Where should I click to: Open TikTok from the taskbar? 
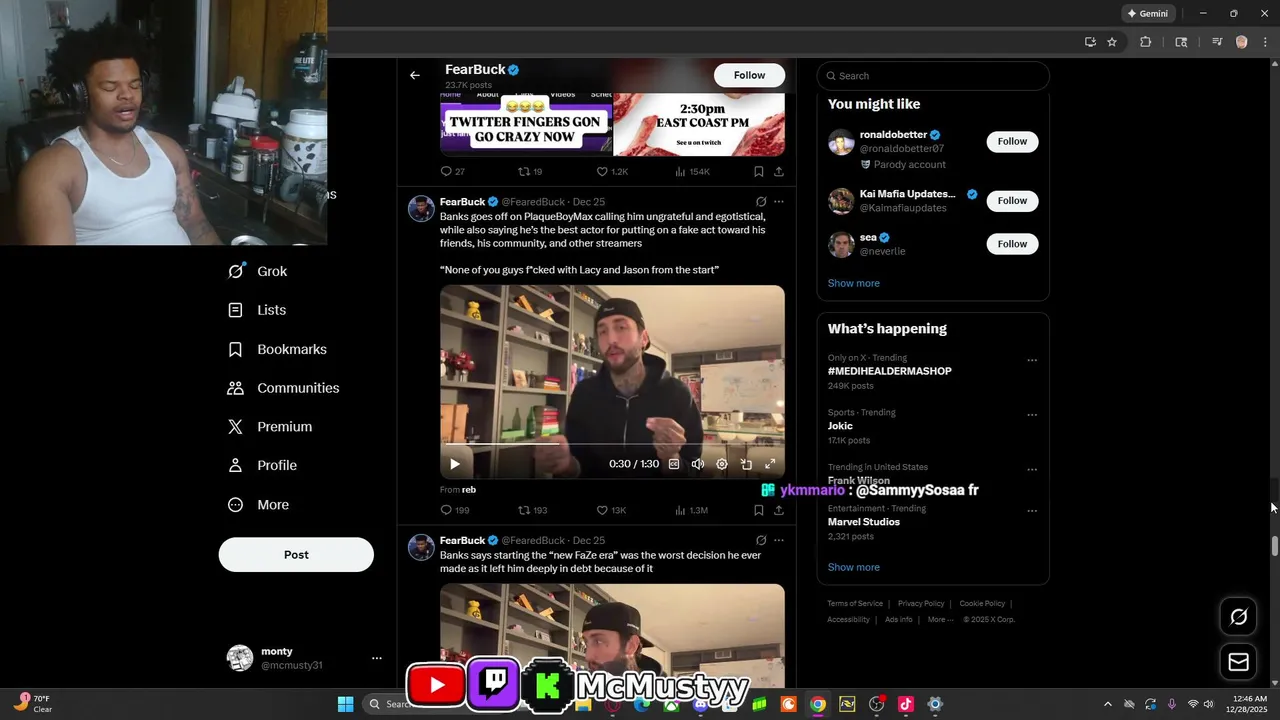905,704
